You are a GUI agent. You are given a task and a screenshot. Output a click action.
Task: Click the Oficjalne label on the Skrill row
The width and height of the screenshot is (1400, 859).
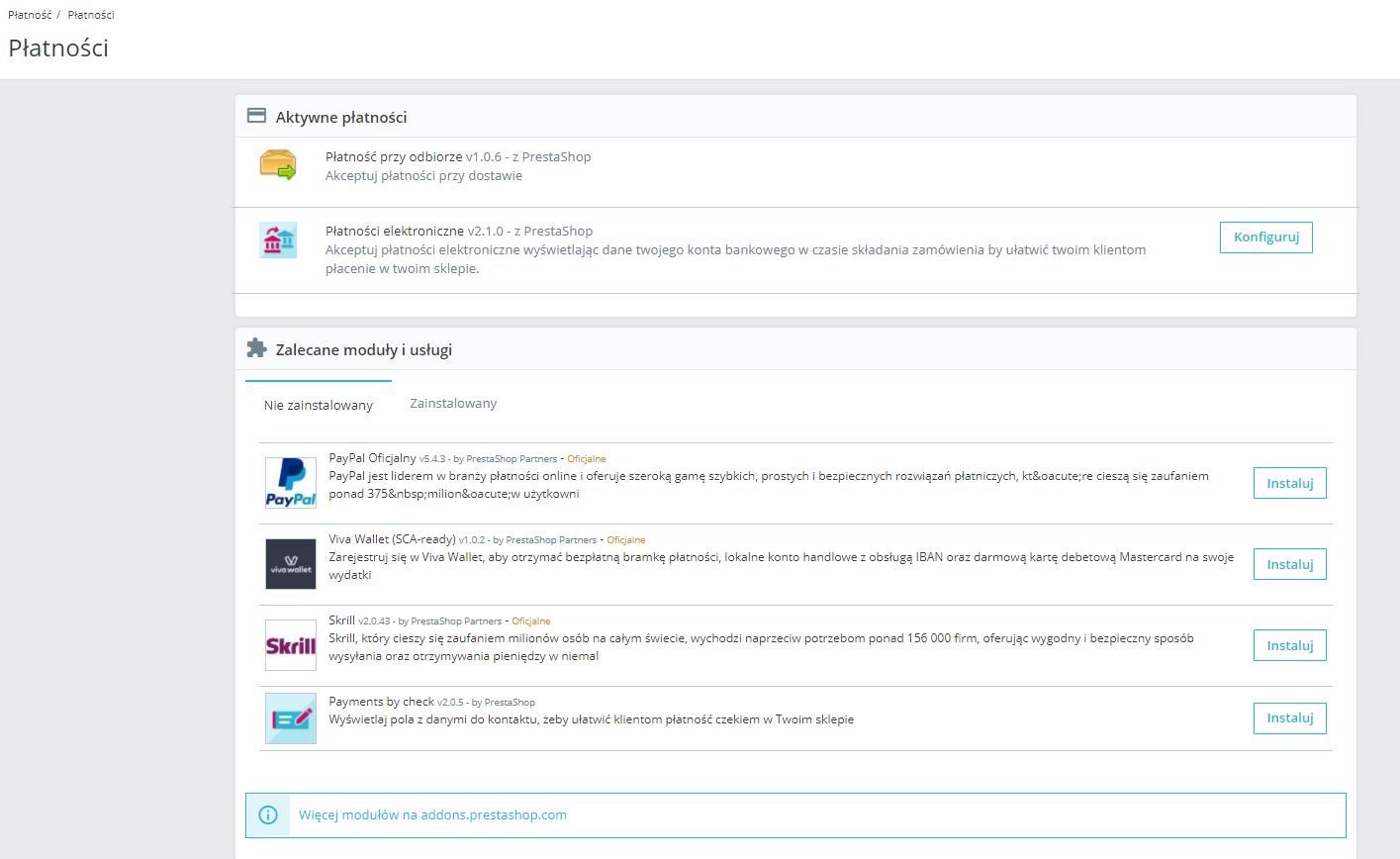531,621
